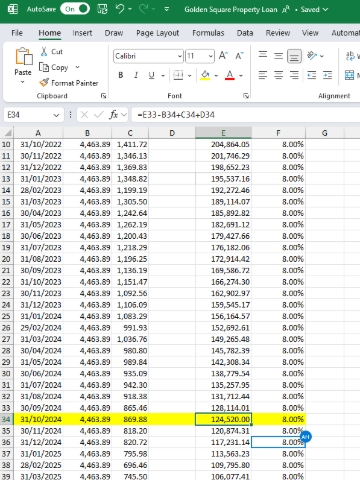Screen dimensions: 360x480
Task: Click into the formula bar
Action: pos(246,115)
